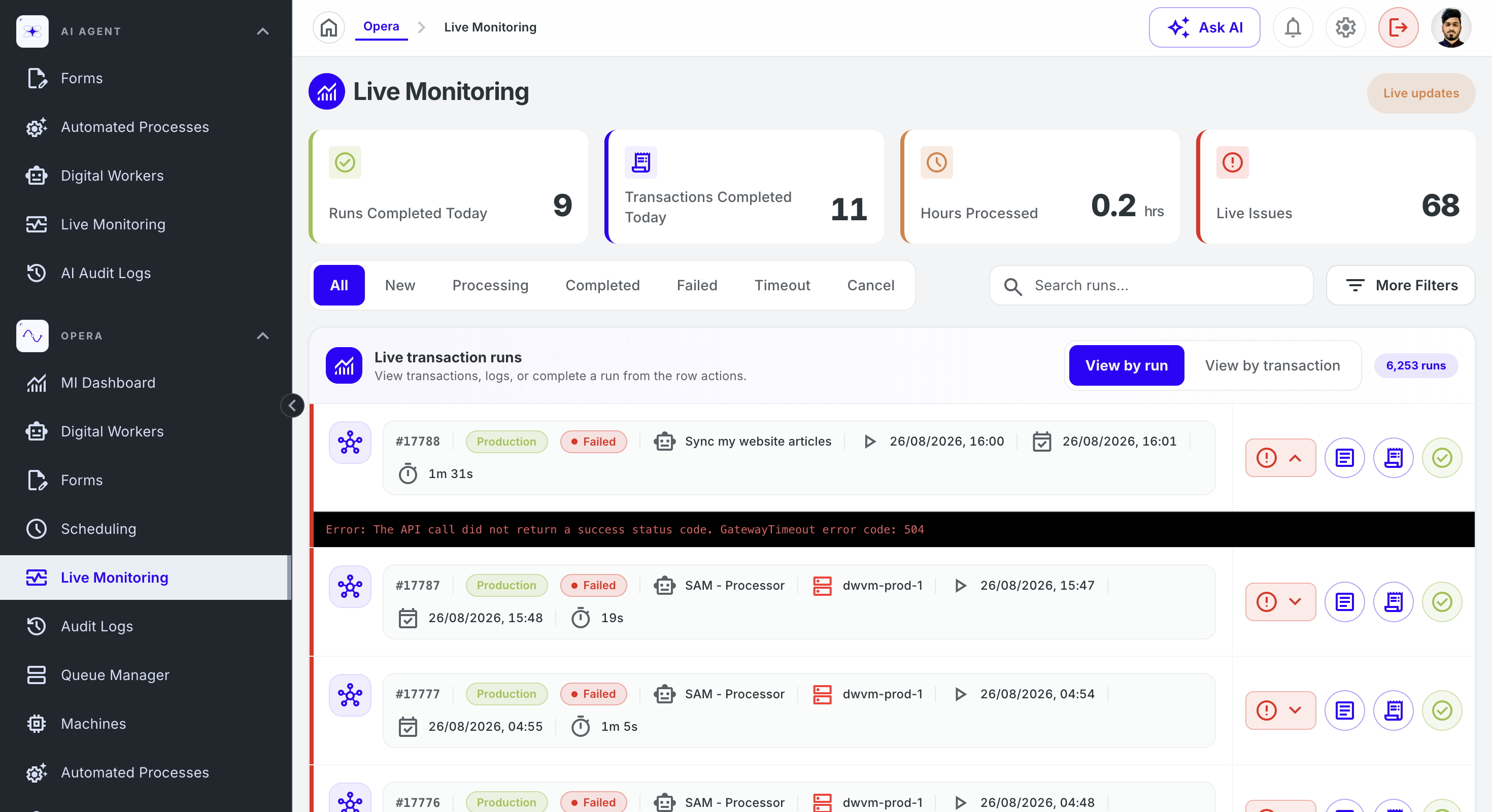Click the Scheduling clock icon
This screenshot has width=1492, height=812.
point(37,529)
